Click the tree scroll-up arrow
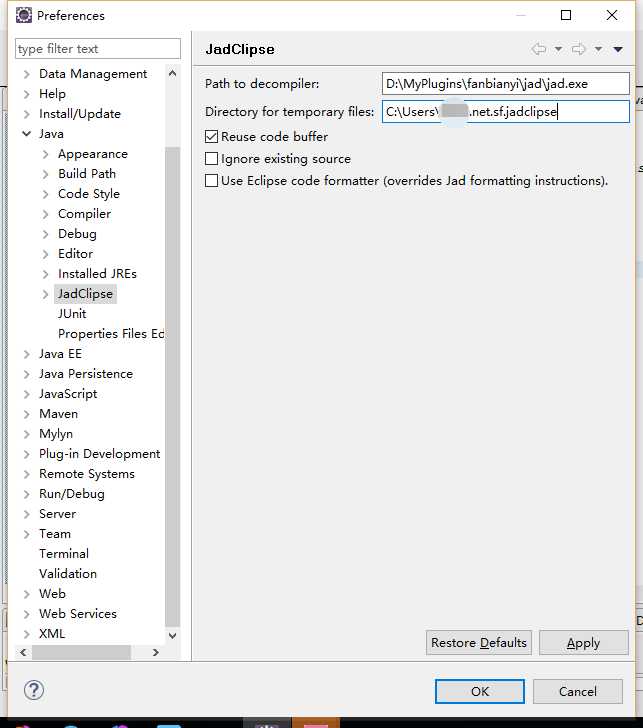643x728 pixels. coord(172,73)
